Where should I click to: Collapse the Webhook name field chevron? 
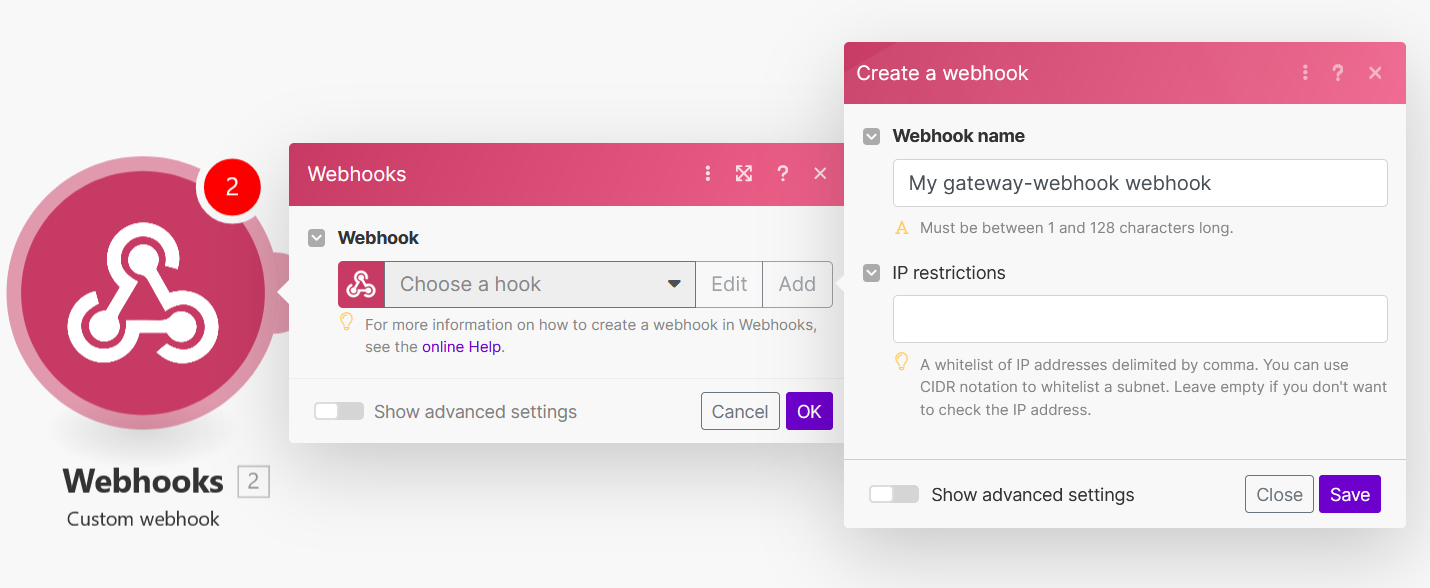872,136
